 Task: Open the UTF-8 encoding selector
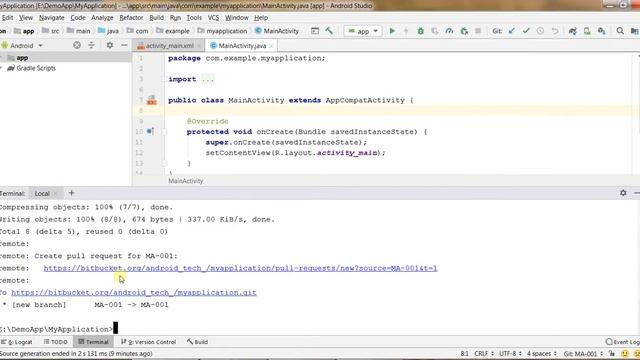(510, 353)
